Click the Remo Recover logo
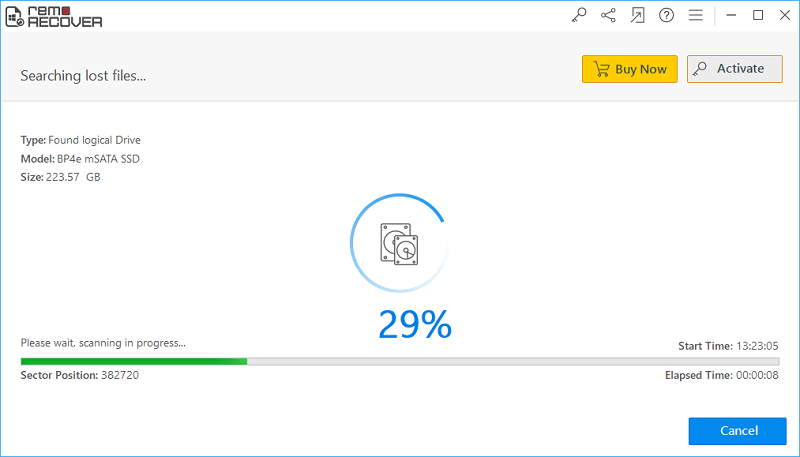Image resolution: width=800 pixels, height=457 pixels. 54,15
